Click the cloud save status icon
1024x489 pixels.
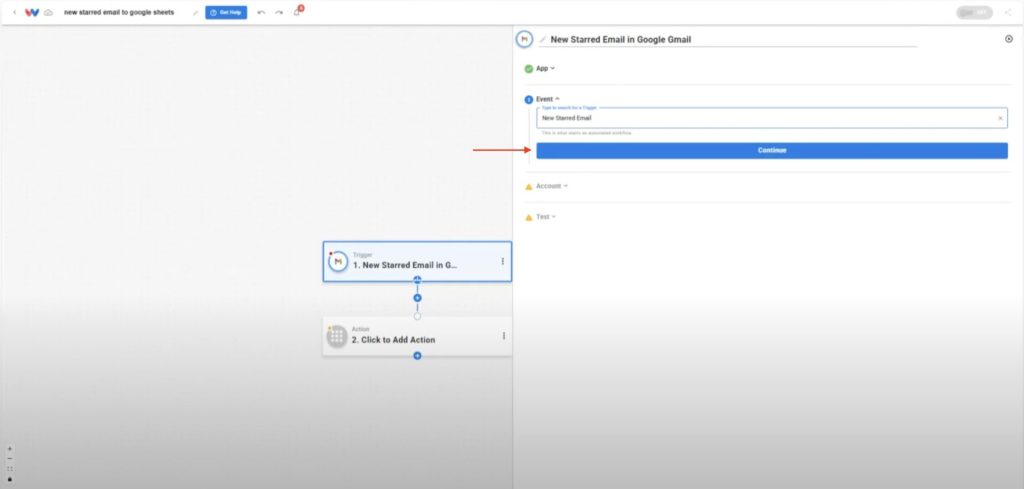coord(48,12)
